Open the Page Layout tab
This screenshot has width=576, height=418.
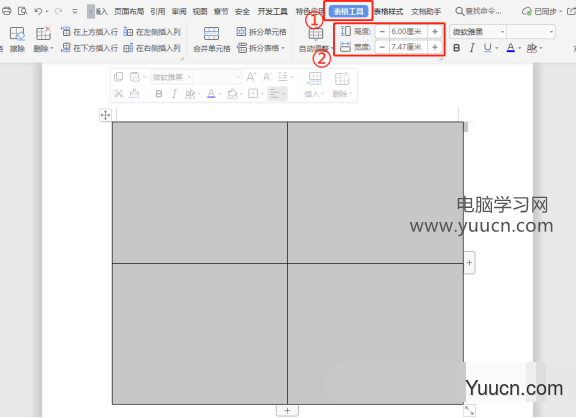129,12
